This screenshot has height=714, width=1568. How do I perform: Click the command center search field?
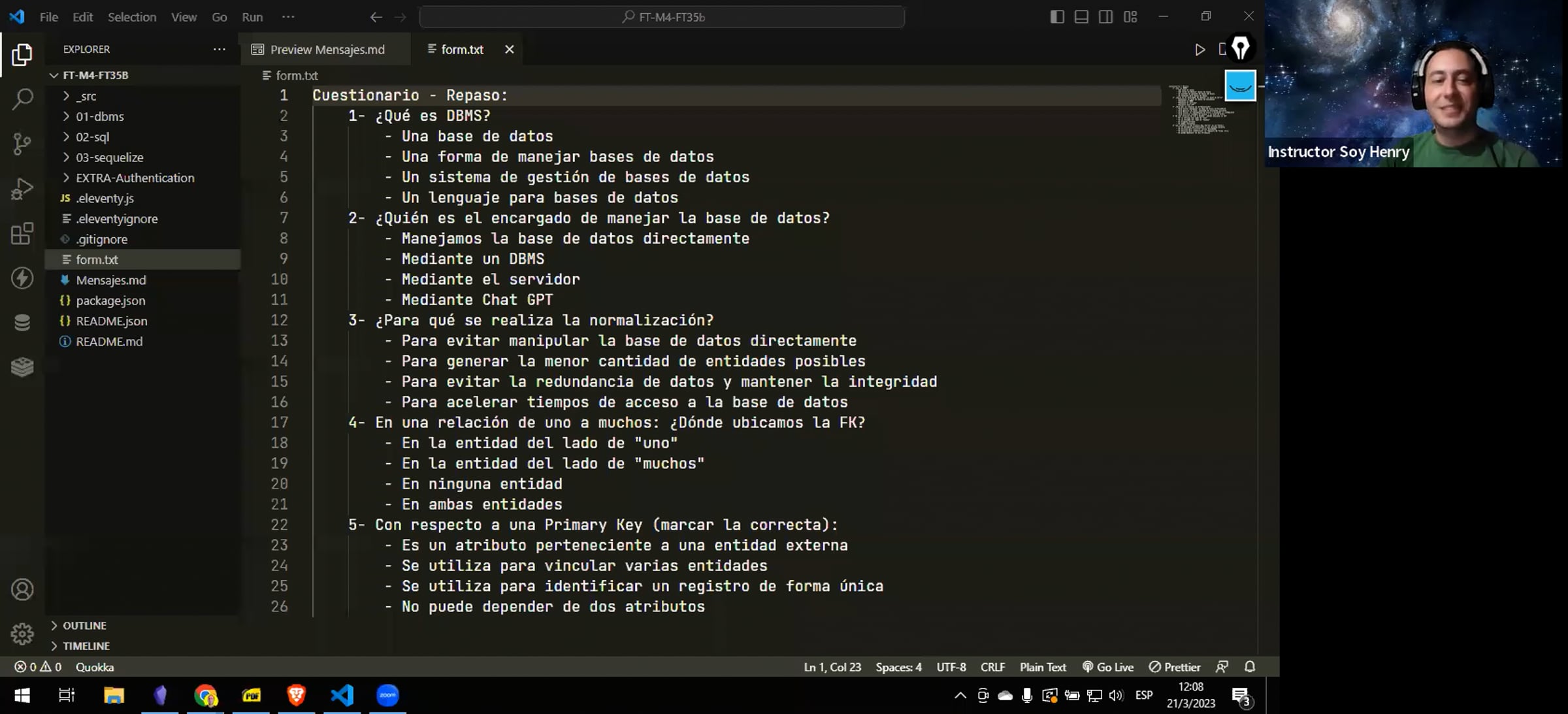[662, 17]
